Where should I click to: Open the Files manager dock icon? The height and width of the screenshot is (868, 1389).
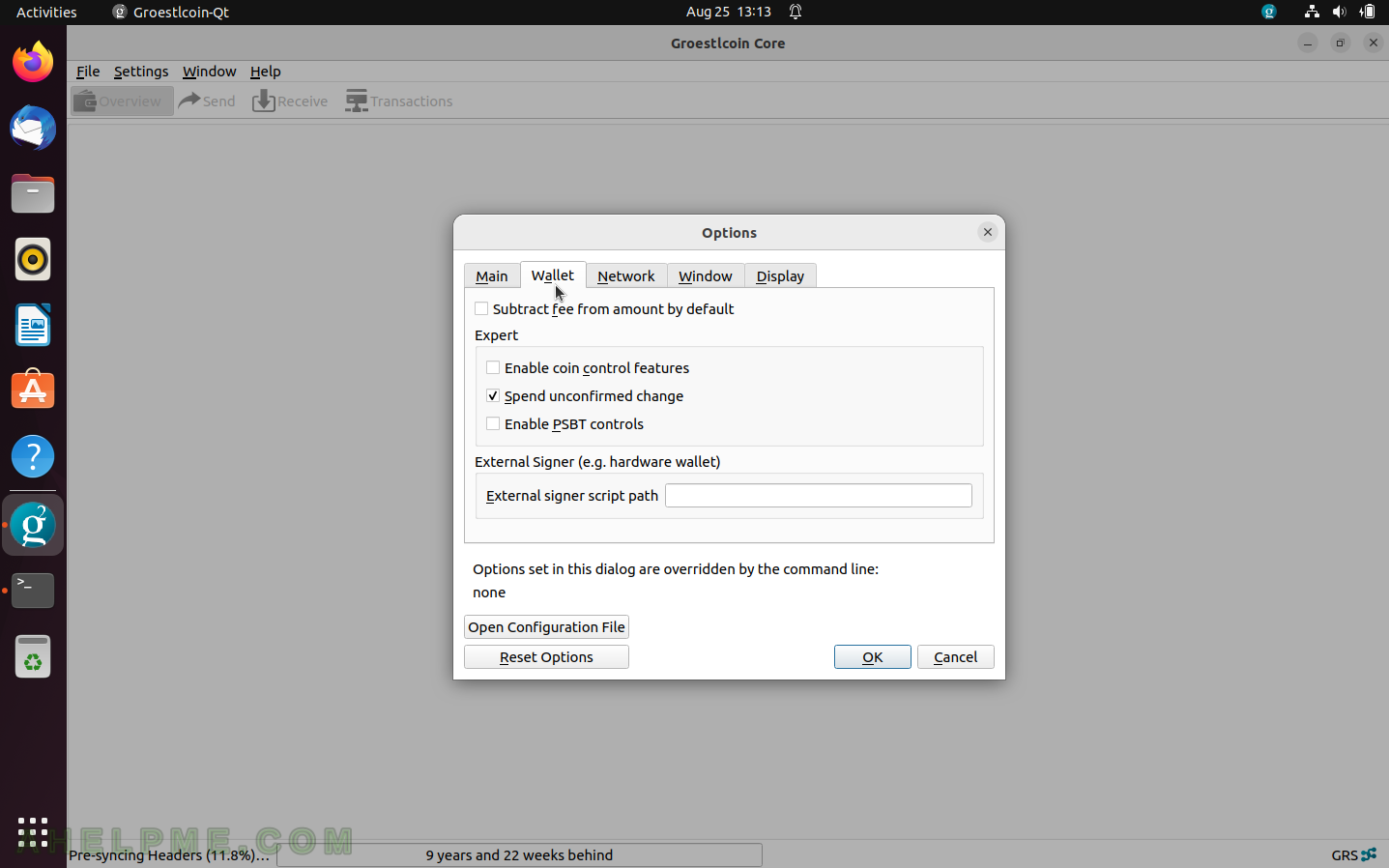(x=33, y=194)
